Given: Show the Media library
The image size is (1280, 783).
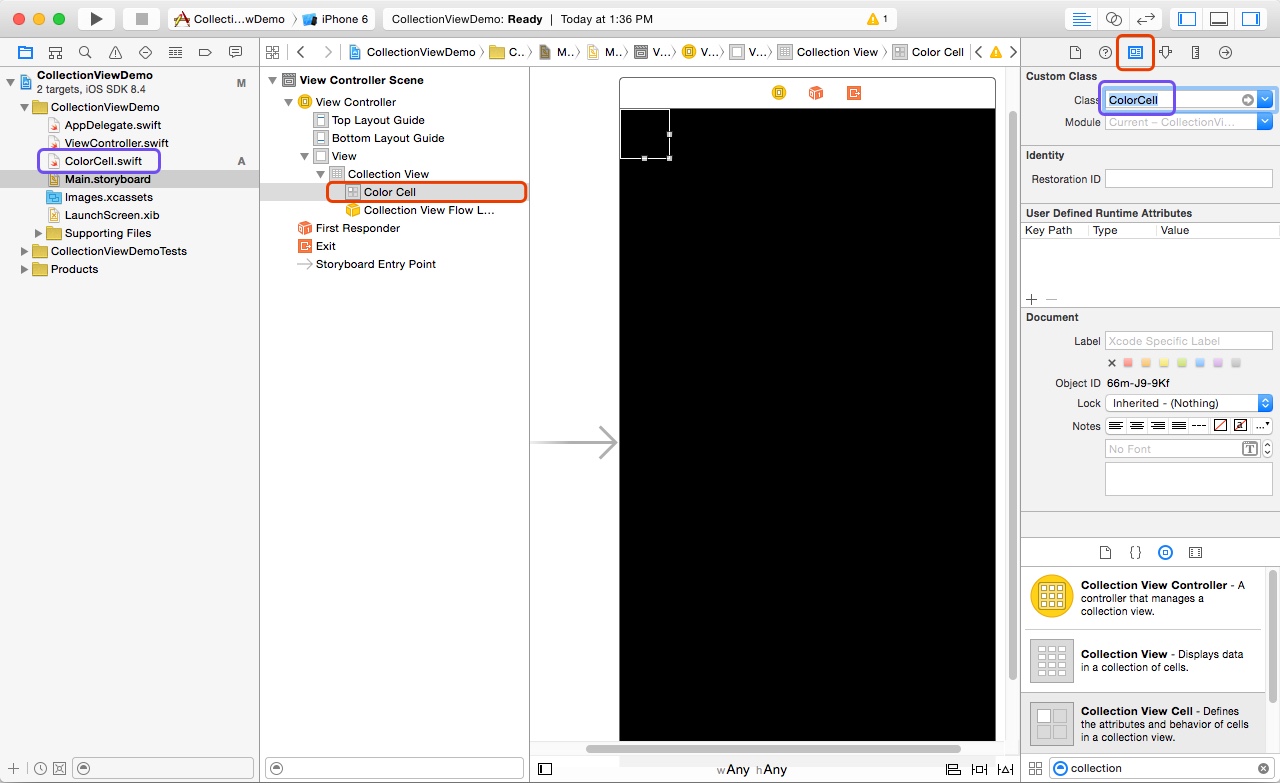Looking at the screenshot, I should pyautogui.click(x=1195, y=552).
